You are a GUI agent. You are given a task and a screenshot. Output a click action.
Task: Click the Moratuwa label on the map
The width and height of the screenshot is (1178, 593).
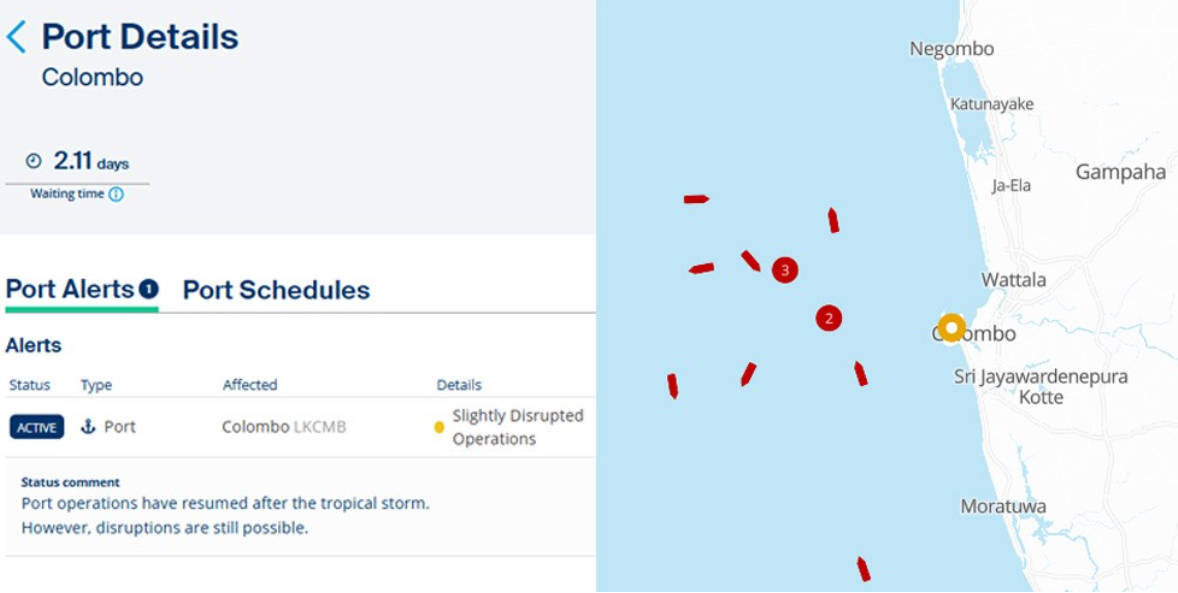pyautogui.click(x=1003, y=506)
